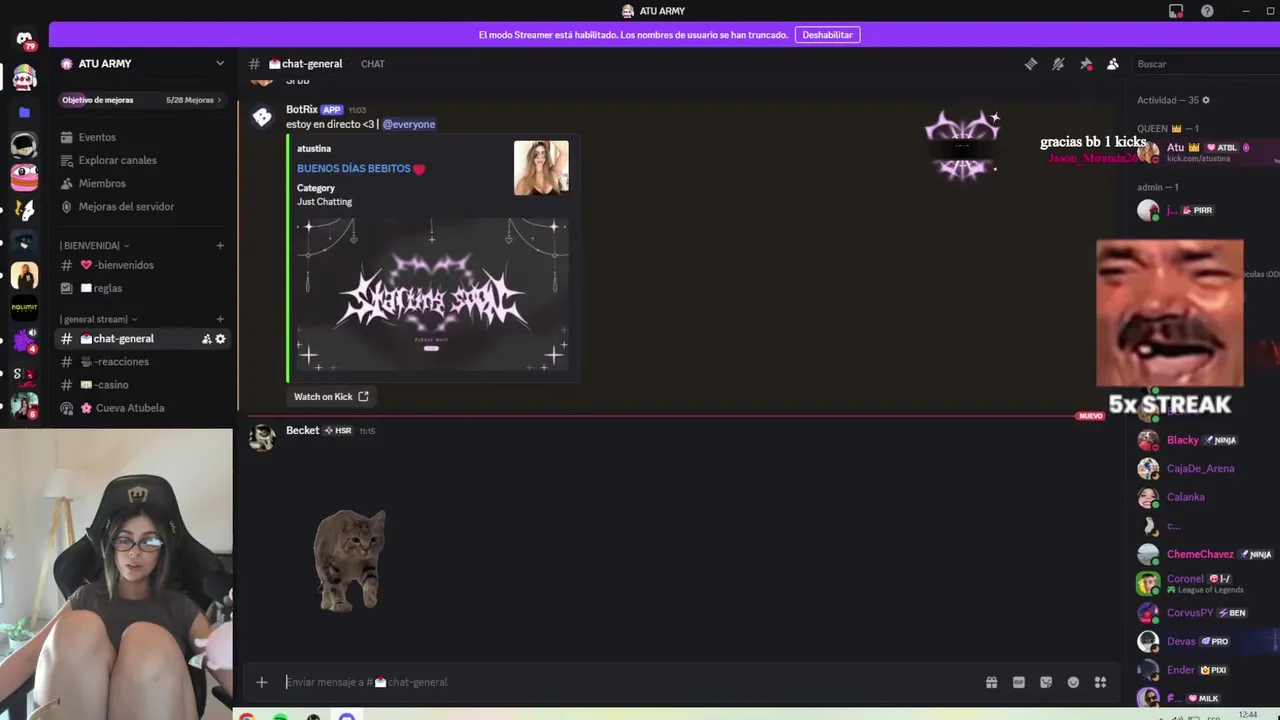Click Watch on Kick button
The width and height of the screenshot is (1280, 720).
point(331,396)
